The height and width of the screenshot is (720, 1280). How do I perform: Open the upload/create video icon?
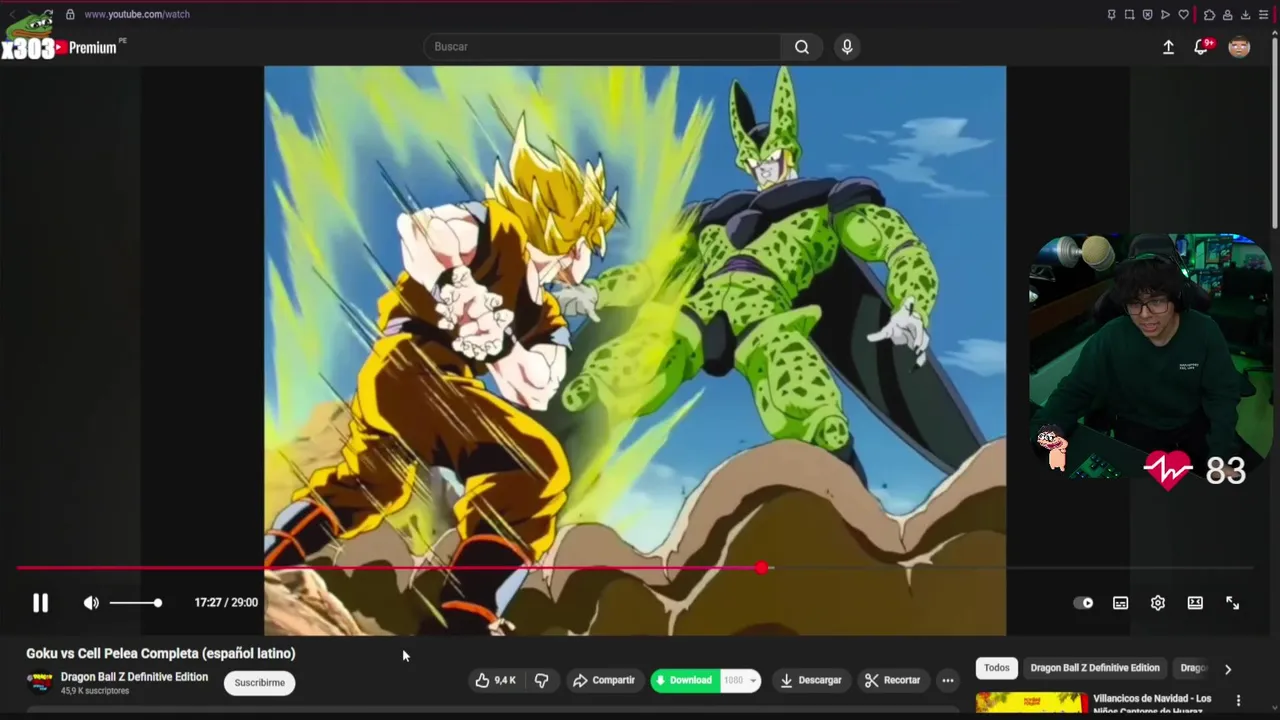tap(1168, 47)
